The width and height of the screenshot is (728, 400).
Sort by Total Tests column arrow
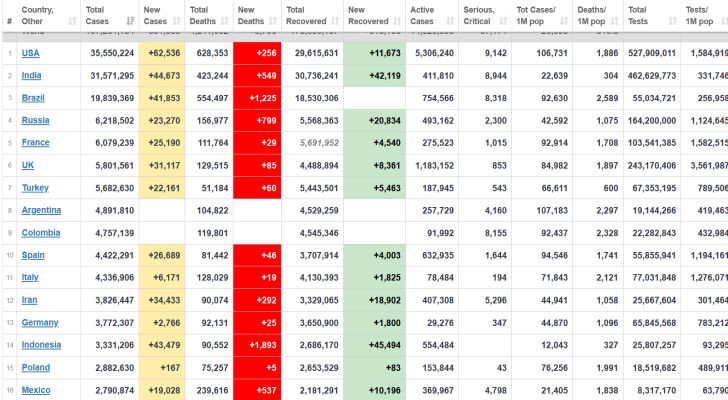click(672, 21)
